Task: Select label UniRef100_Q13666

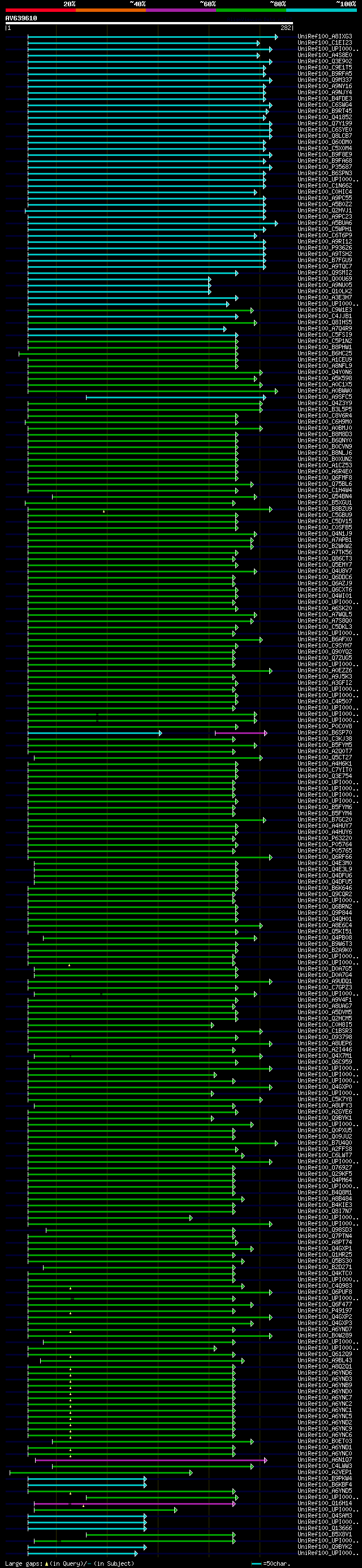Action: tap(325, 1528)
